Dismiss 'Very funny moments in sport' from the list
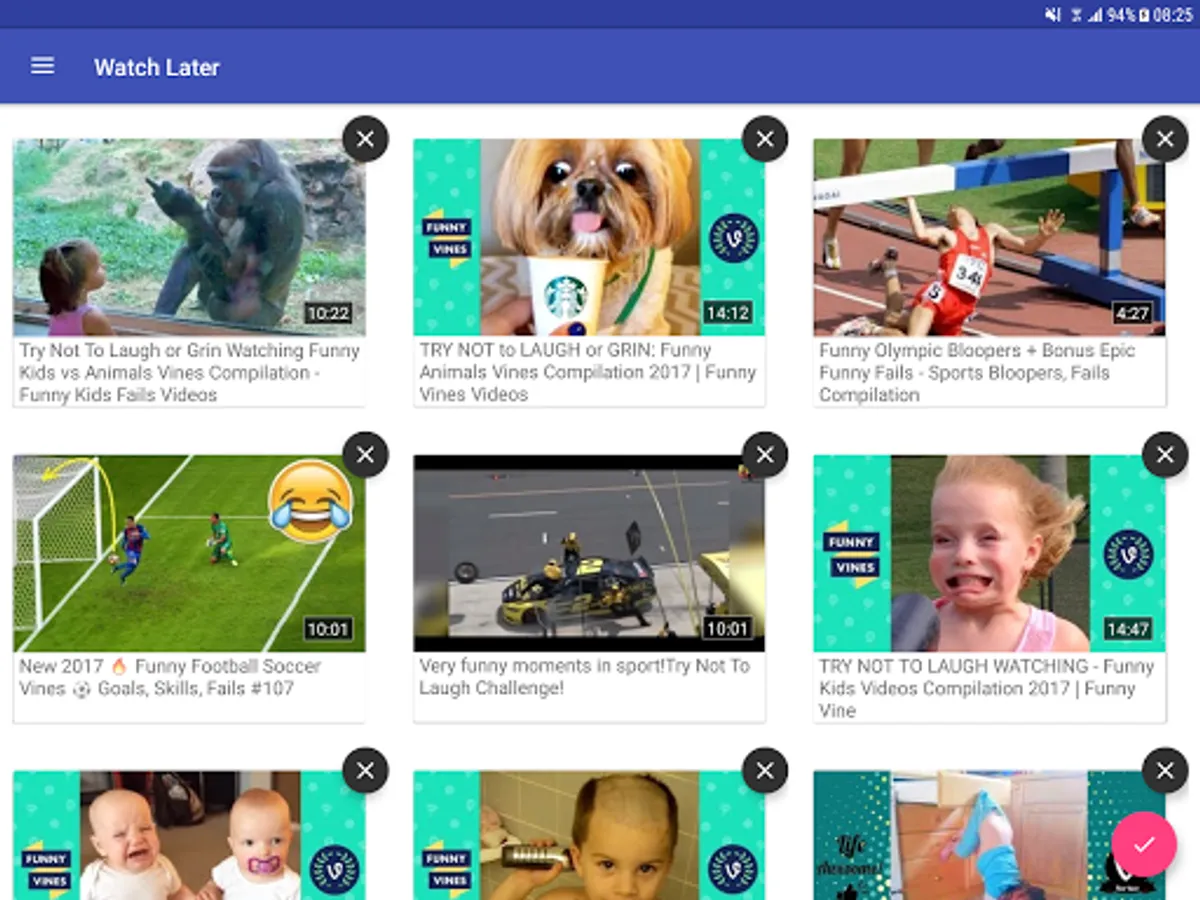 [x=765, y=455]
